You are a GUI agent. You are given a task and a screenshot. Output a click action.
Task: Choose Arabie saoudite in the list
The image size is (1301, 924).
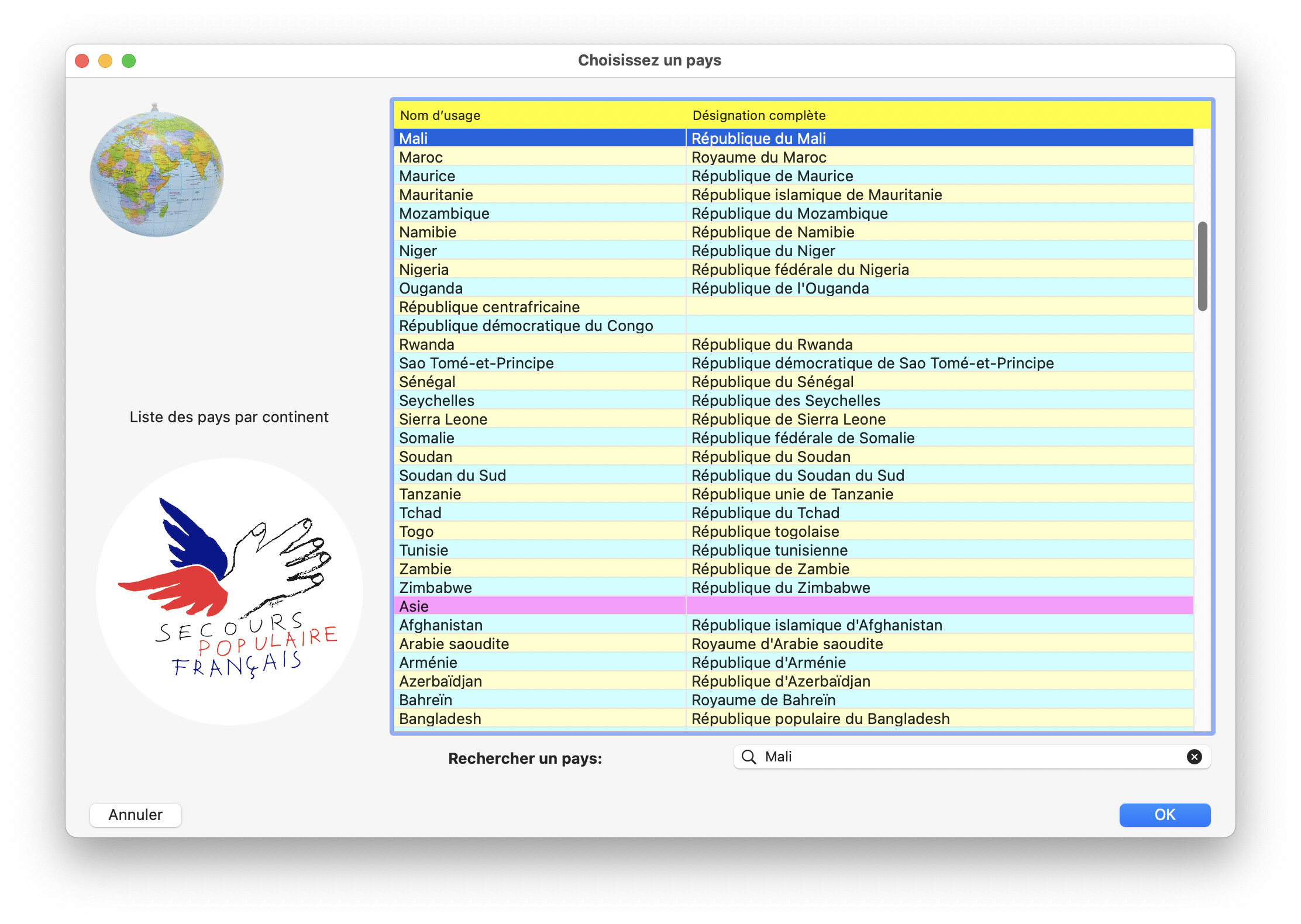pos(794,643)
